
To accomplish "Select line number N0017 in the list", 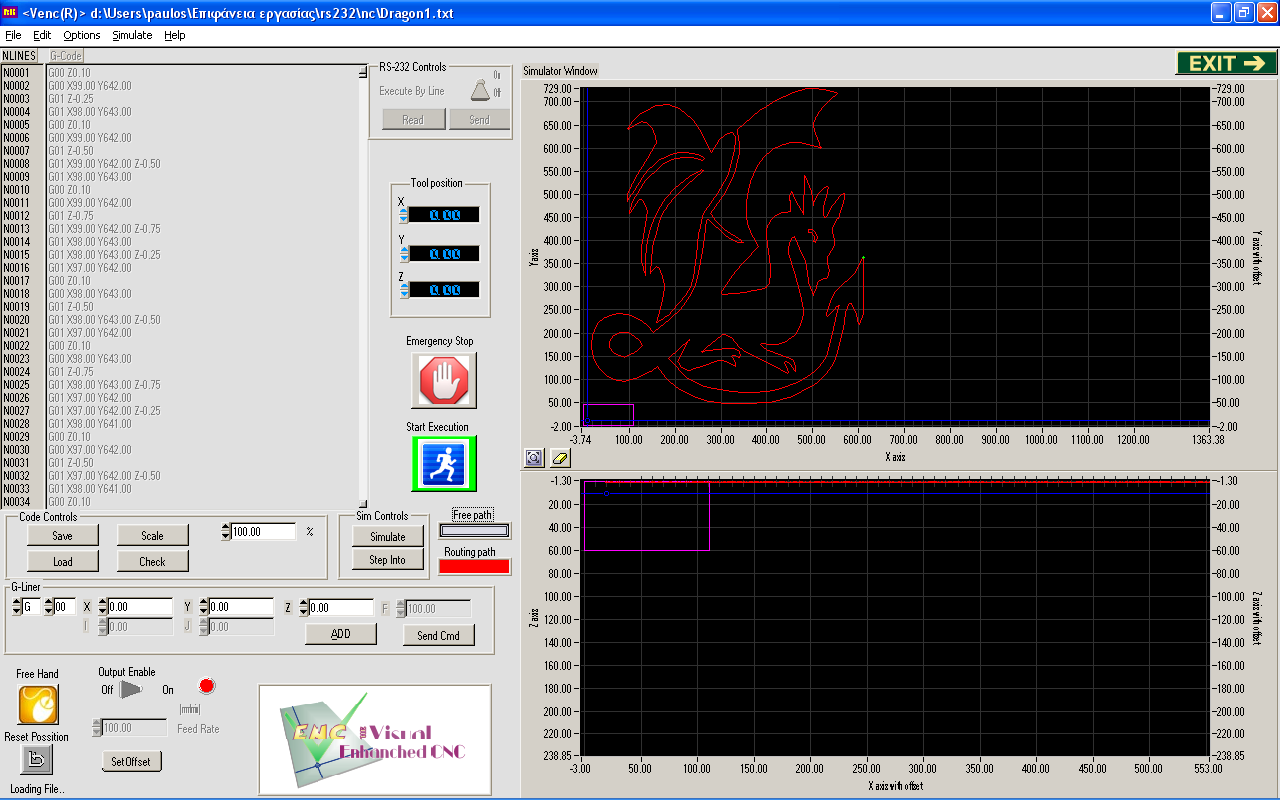I will tap(16, 281).
